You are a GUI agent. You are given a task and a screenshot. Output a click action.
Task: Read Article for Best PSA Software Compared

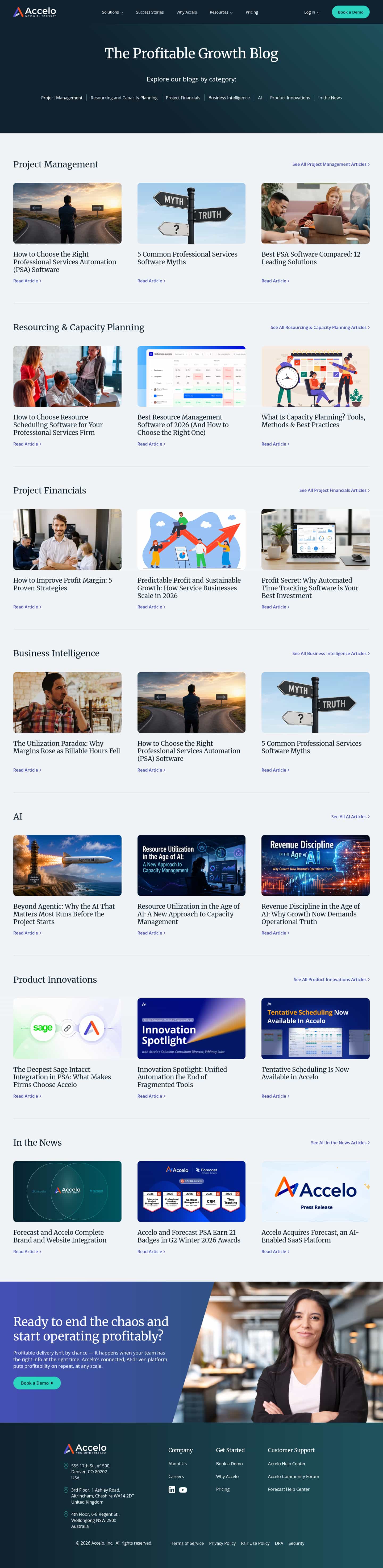point(275,281)
